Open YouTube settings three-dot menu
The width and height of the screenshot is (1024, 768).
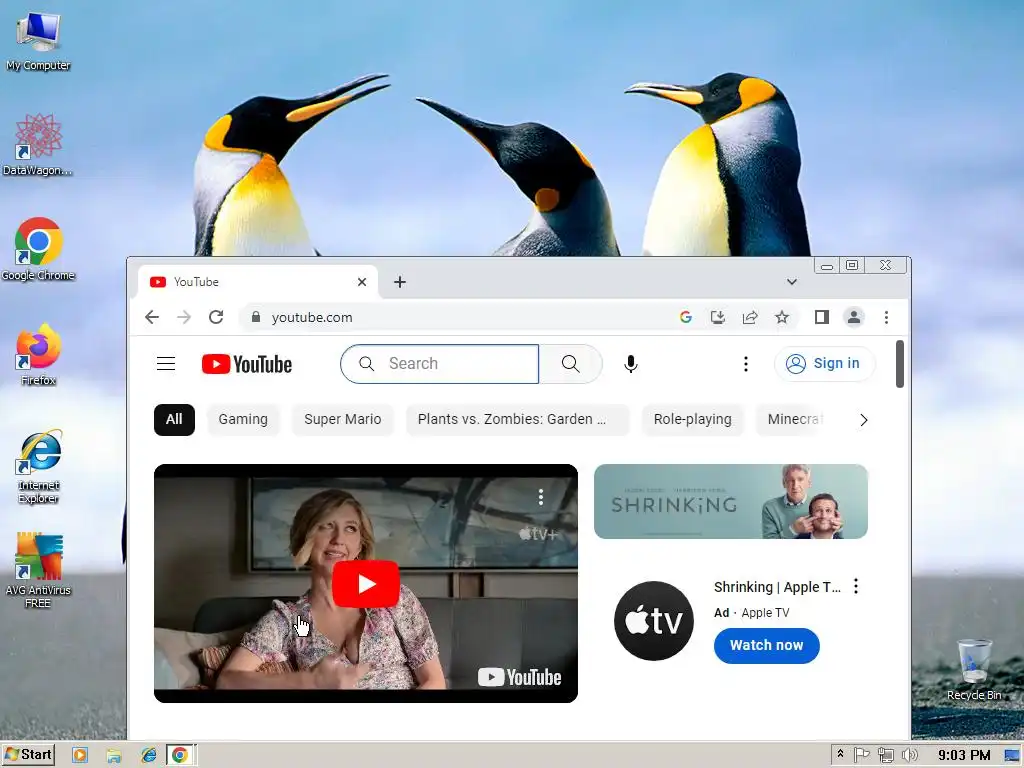[x=745, y=364]
